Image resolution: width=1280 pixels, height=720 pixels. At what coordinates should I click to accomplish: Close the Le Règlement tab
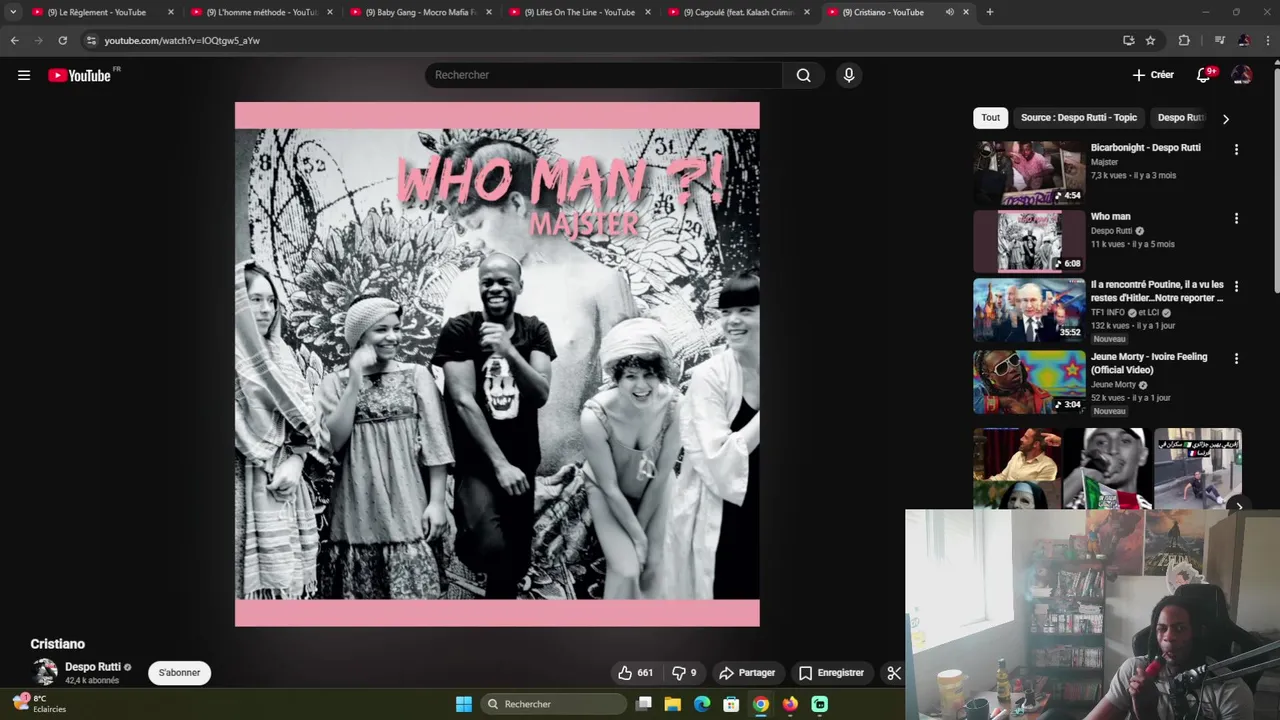(171, 12)
